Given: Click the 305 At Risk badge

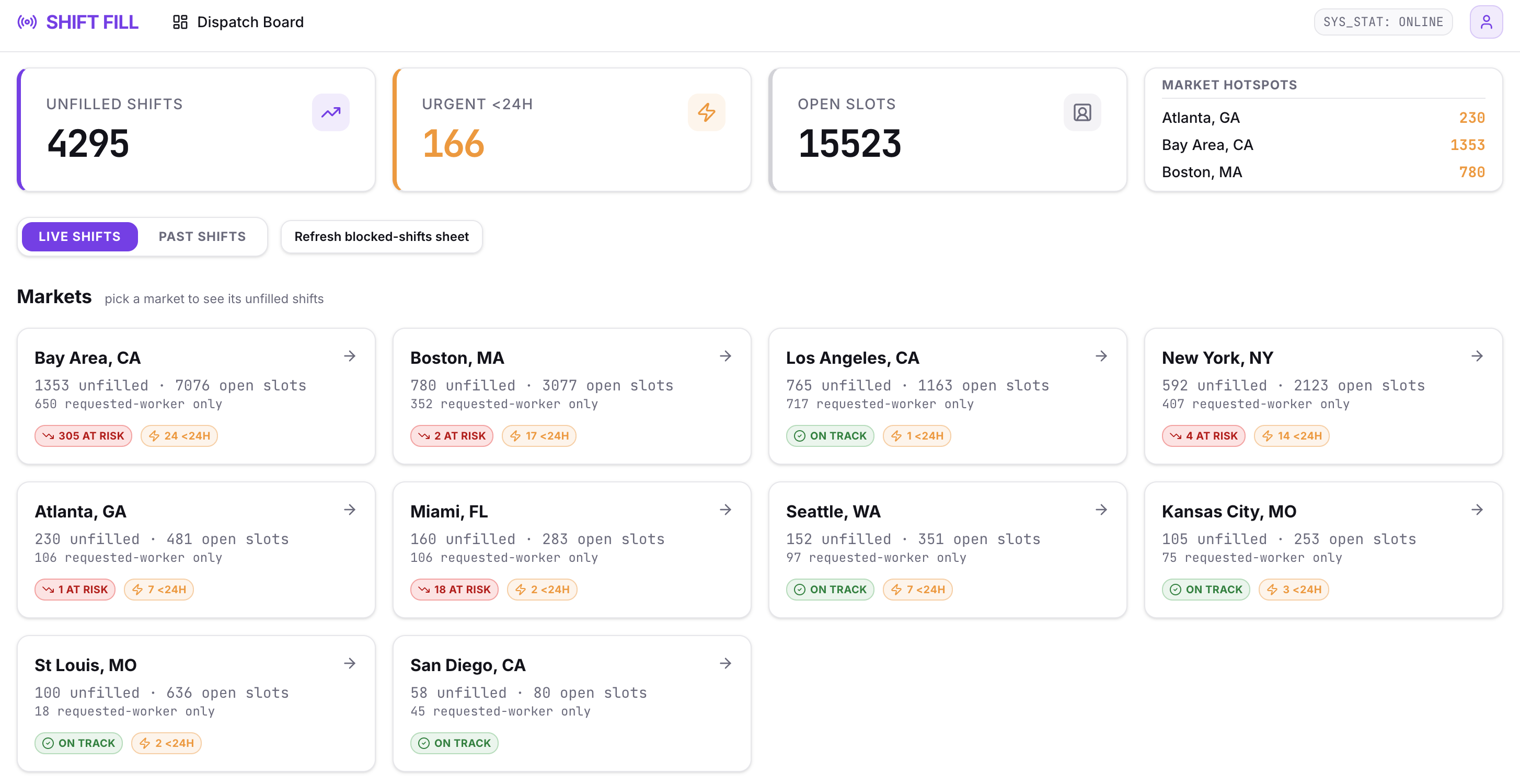Looking at the screenshot, I should pos(83,436).
